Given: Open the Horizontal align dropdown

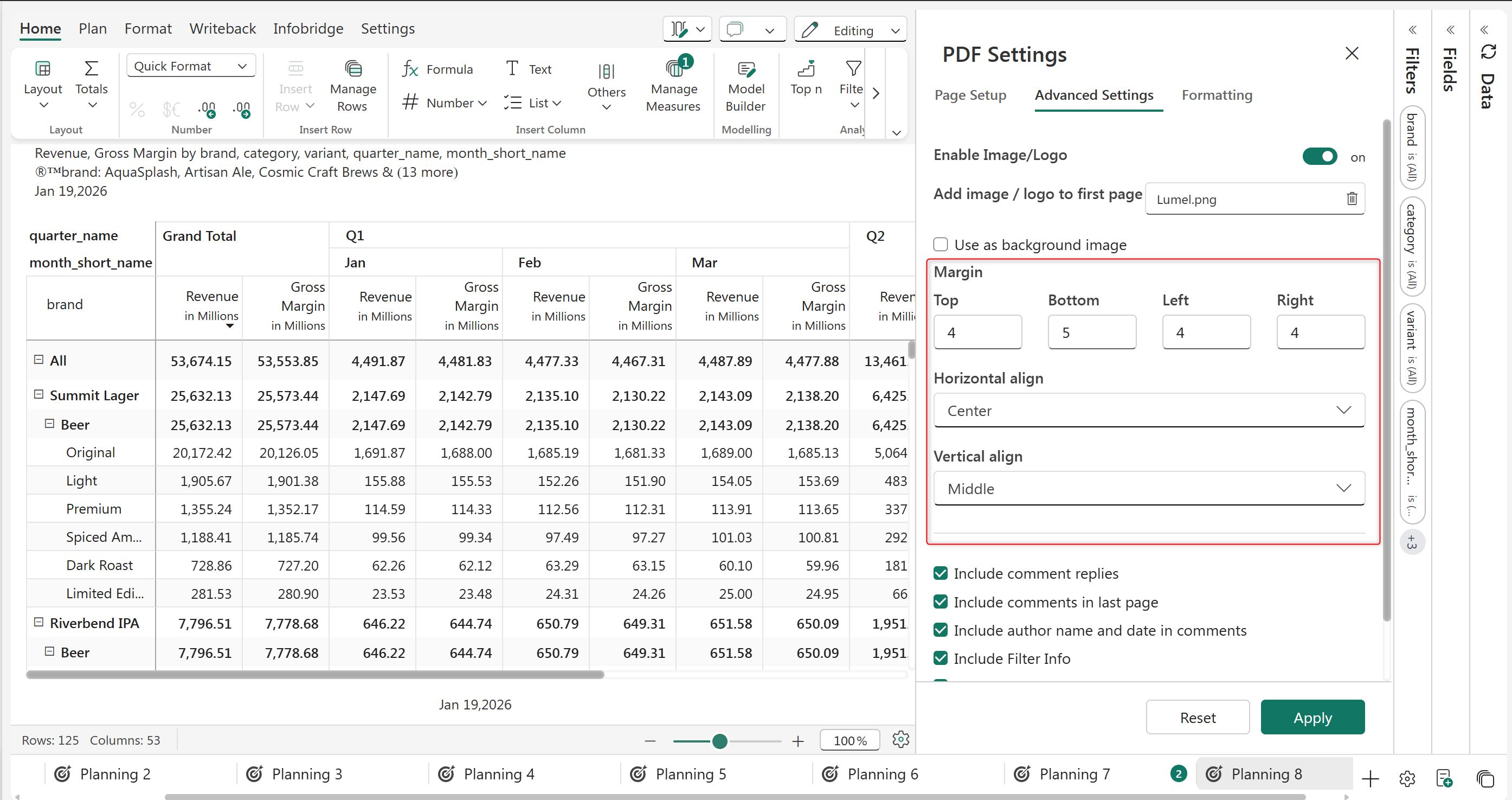Looking at the screenshot, I should pos(1149,411).
